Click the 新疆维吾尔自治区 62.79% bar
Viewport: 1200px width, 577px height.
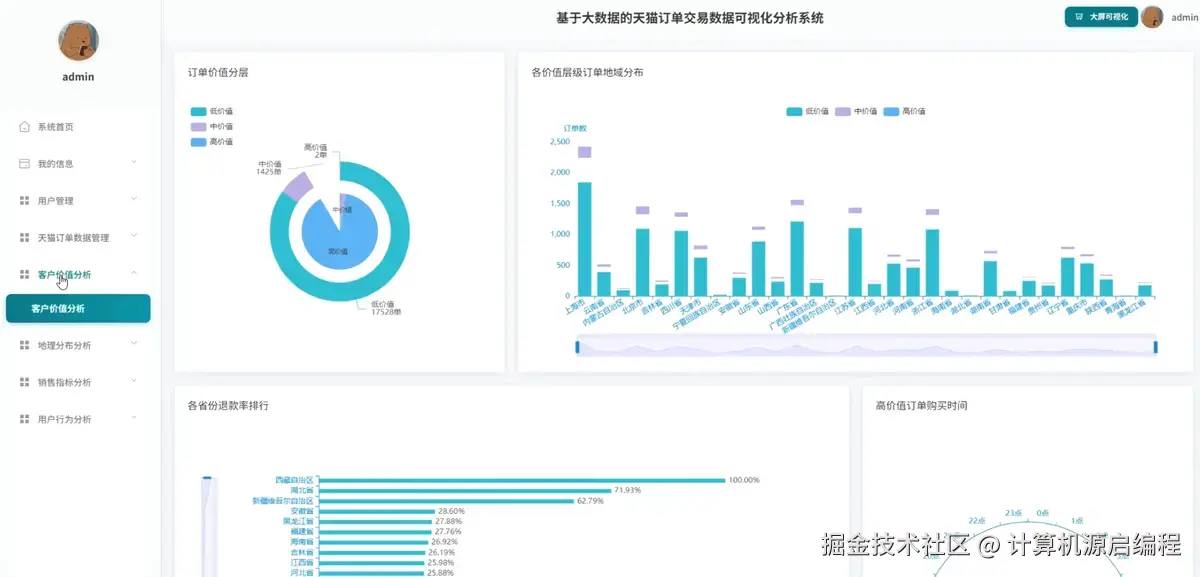446,500
